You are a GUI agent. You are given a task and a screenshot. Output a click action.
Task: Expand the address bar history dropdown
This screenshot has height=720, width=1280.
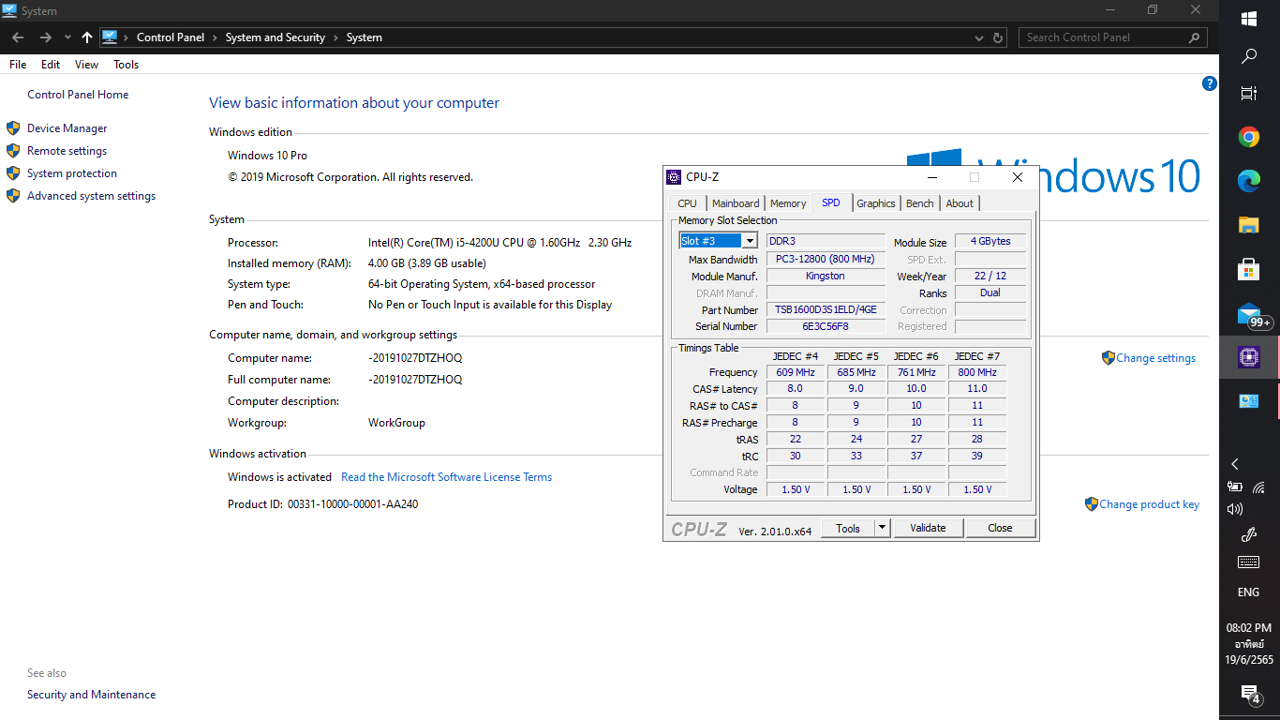(979, 37)
